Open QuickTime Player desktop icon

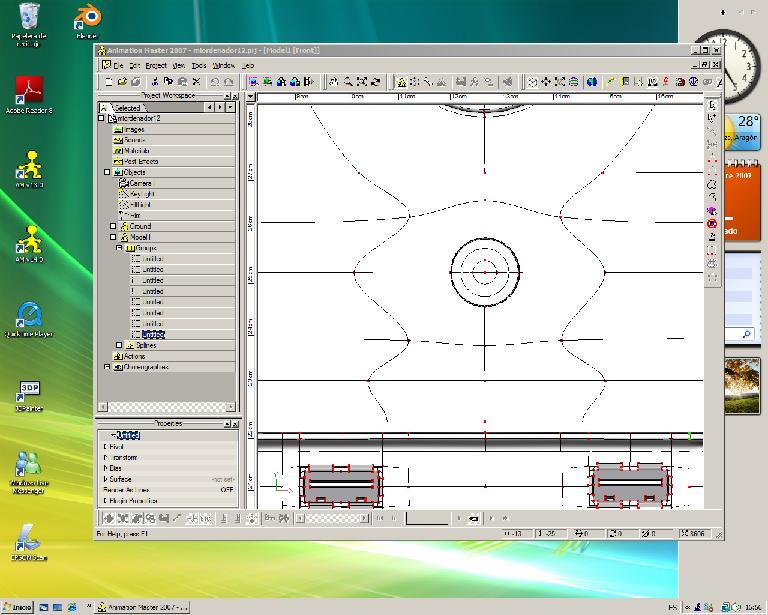(x=29, y=319)
